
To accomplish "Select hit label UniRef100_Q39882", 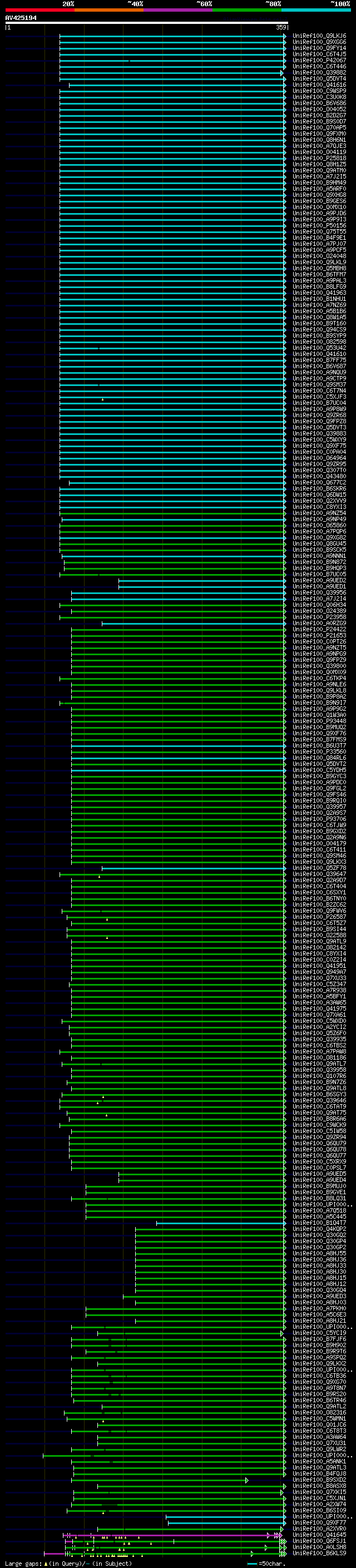I will 319,72.
